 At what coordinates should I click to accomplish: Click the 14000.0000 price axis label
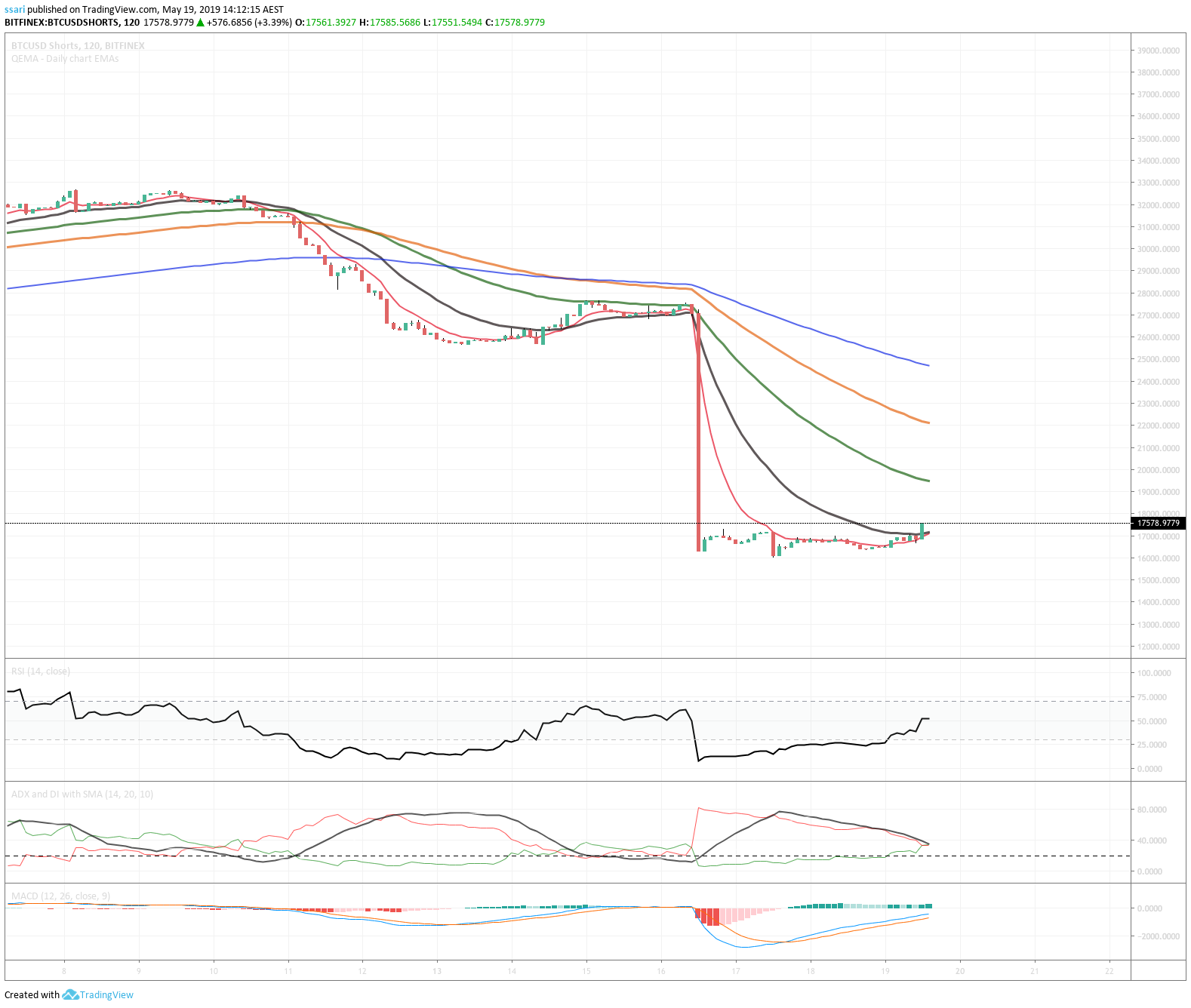point(1159,602)
